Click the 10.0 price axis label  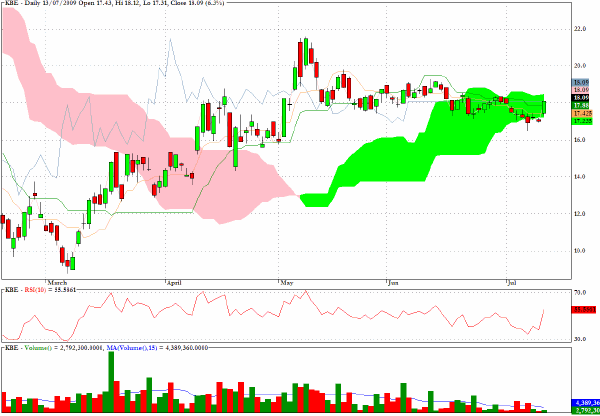(579, 251)
